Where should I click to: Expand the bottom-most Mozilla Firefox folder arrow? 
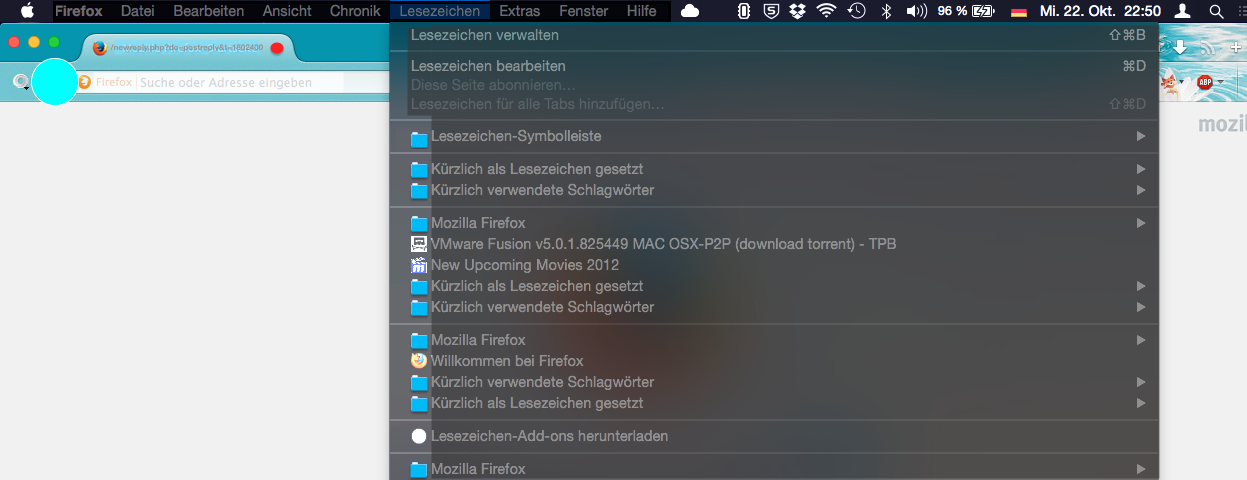(x=1141, y=469)
